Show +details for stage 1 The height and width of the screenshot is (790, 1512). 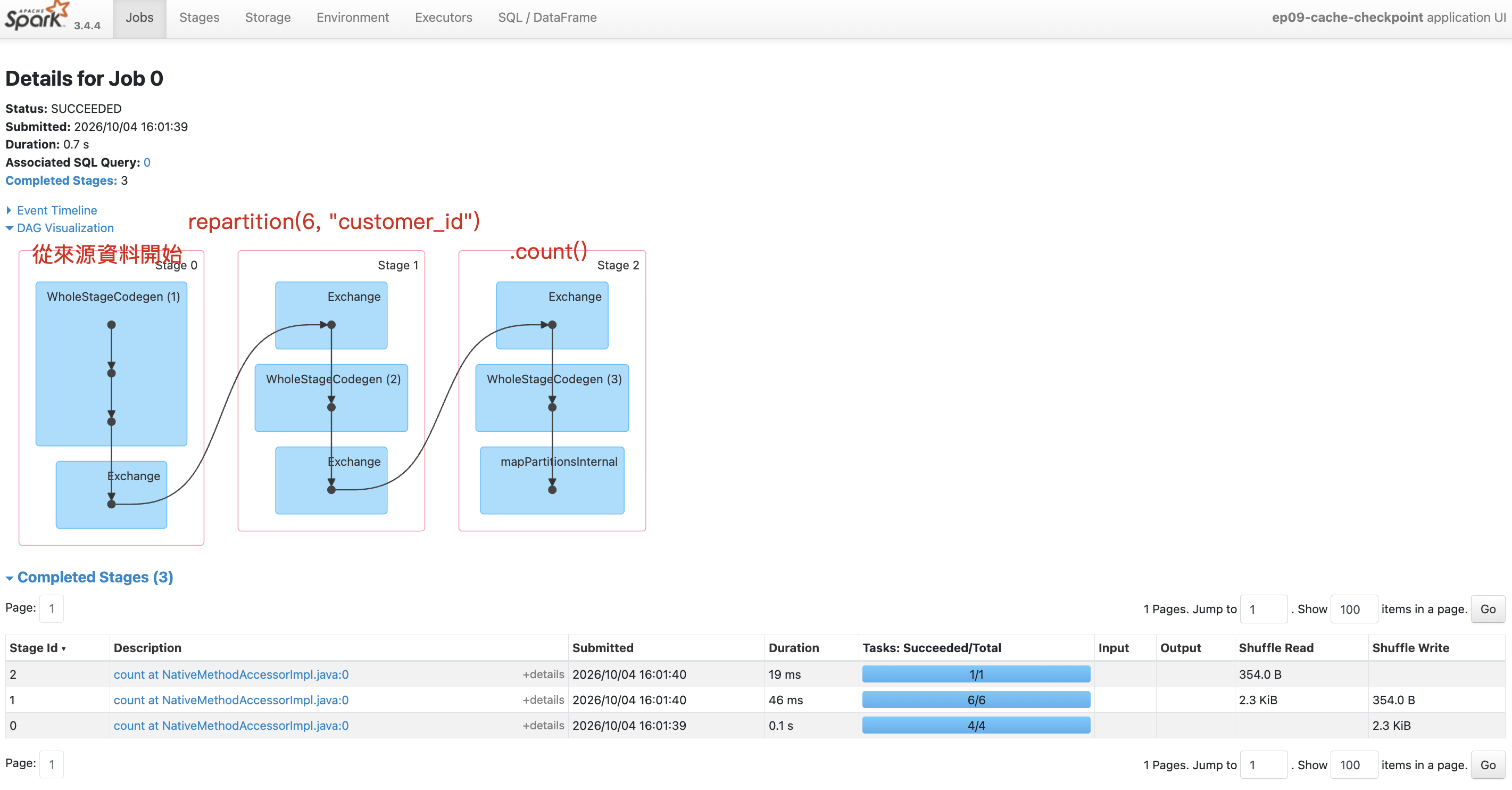[x=543, y=700]
